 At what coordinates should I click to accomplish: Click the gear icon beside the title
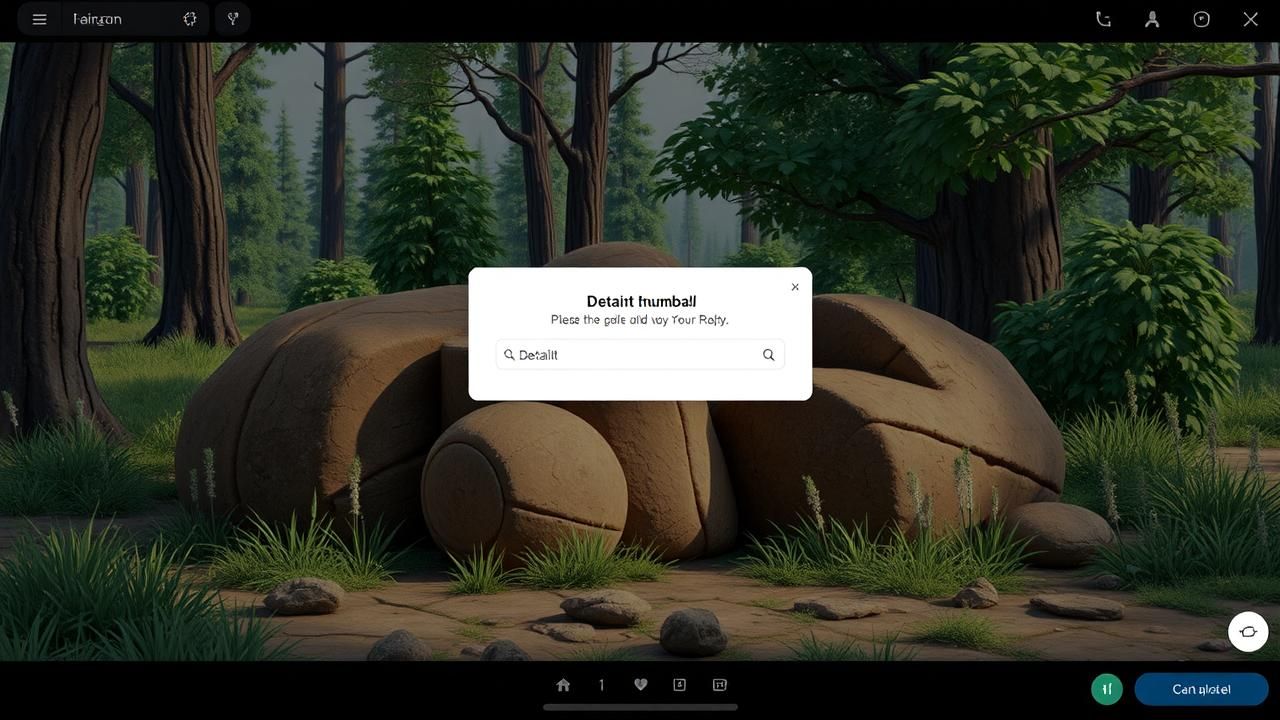coord(189,19)
